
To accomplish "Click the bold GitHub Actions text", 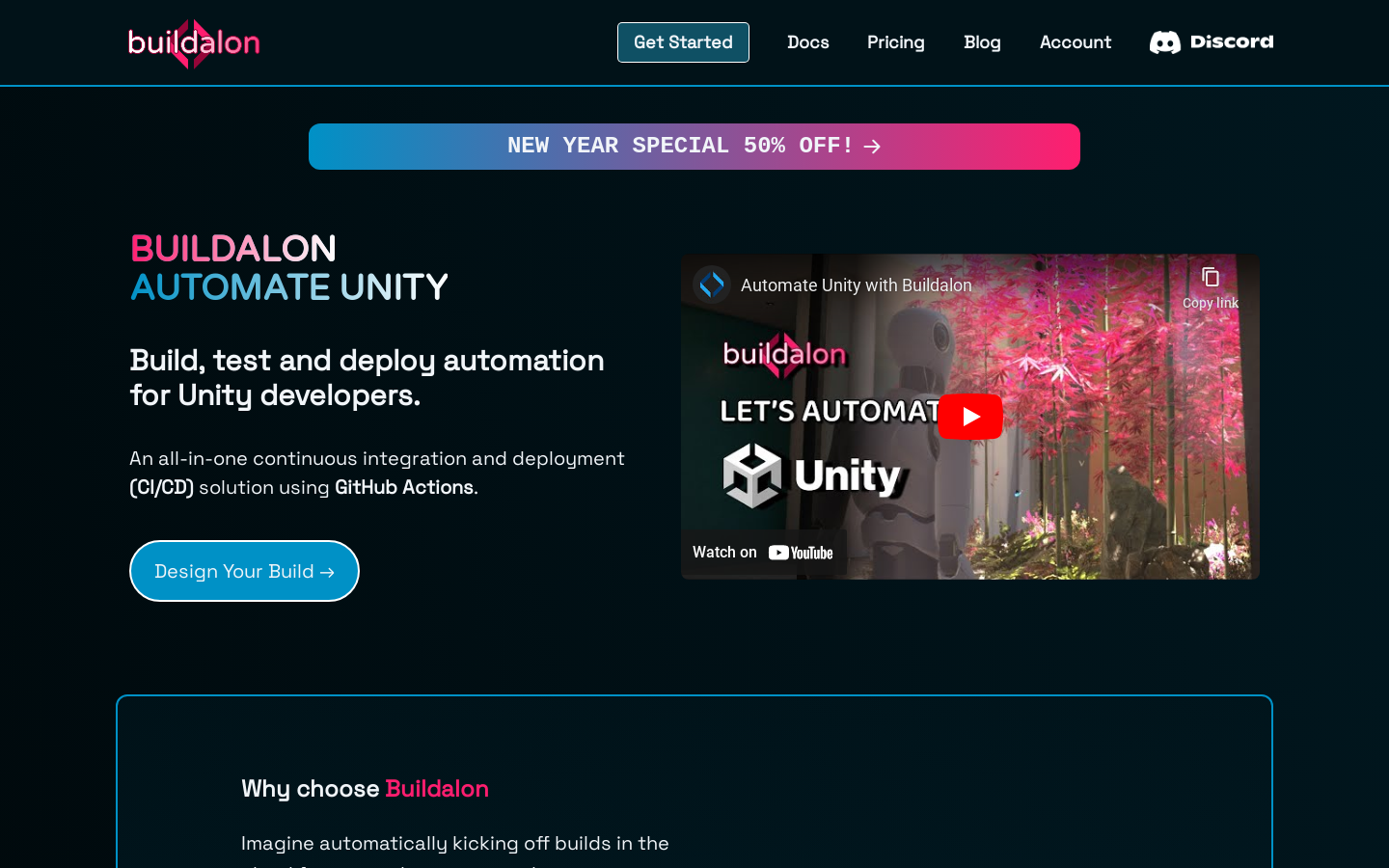I will click(404, 487).
